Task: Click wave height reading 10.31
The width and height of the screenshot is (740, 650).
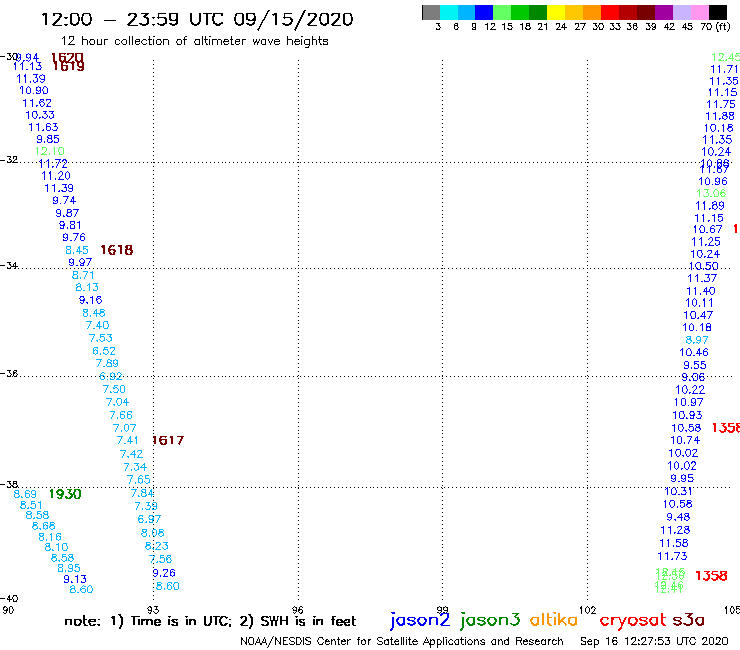Action: [678, 491]
